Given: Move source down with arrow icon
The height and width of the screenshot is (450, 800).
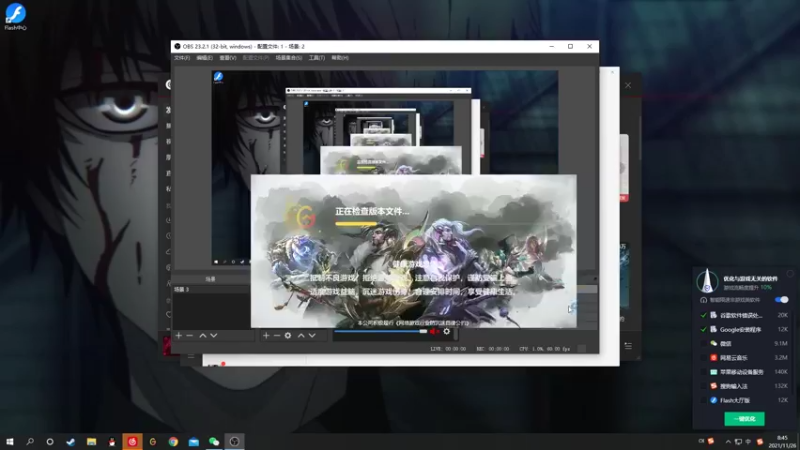Looking at the screenshot, I should pos(312,335).
